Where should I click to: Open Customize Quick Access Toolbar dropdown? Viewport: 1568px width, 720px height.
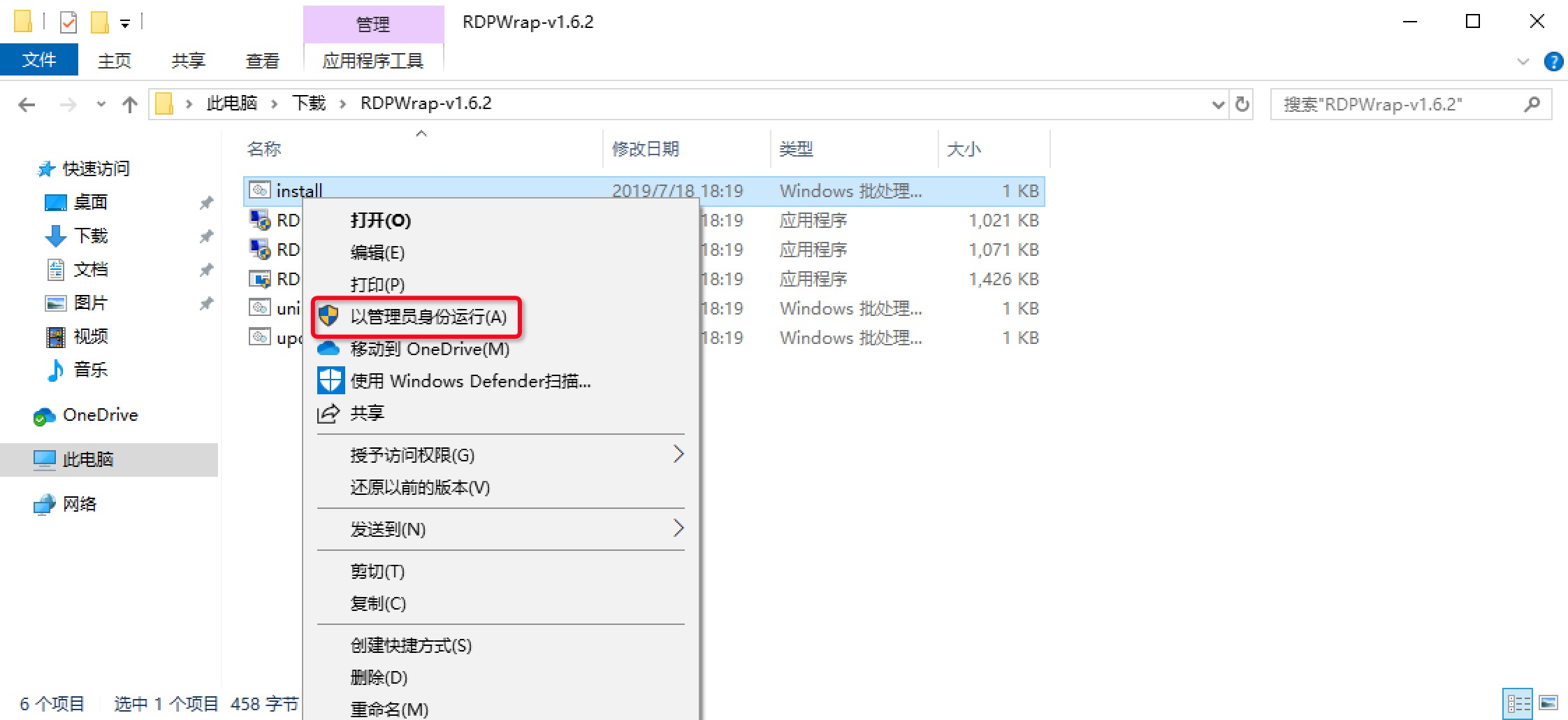(125, 24)
